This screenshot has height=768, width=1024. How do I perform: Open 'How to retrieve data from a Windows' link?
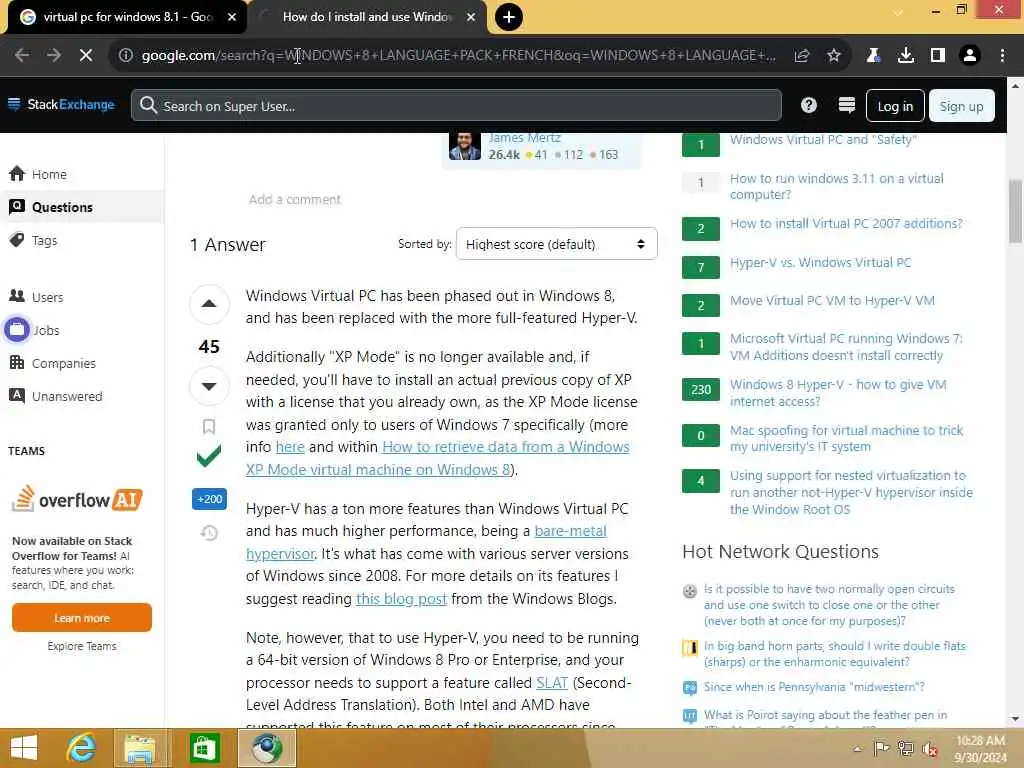point(505,447)
